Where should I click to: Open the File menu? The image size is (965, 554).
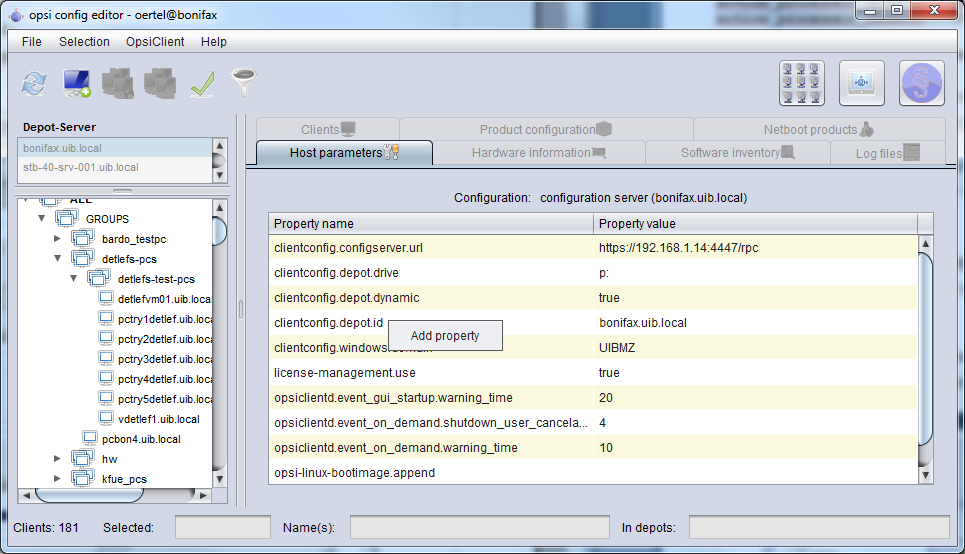click(x=32, y=42)
